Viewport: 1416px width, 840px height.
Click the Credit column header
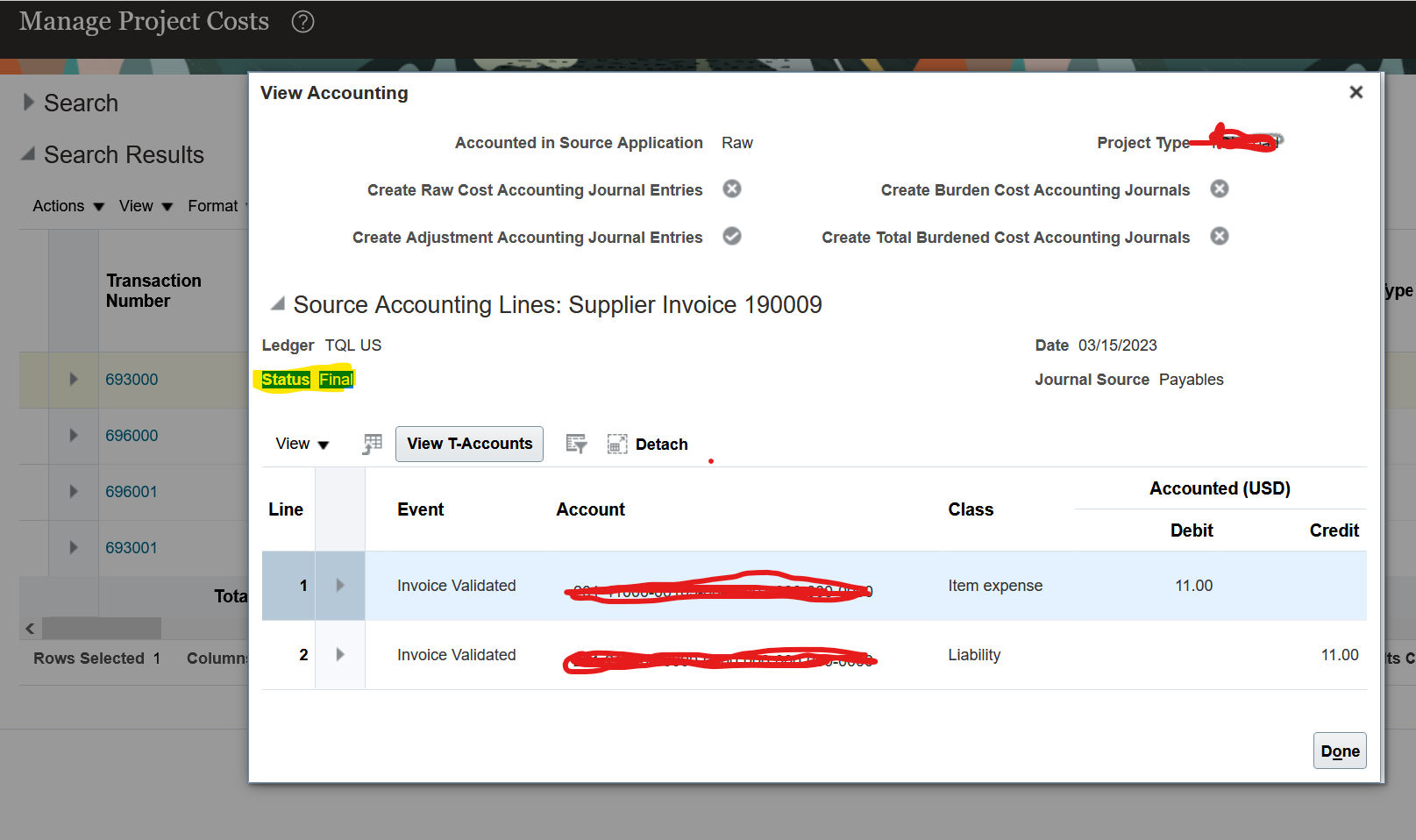click(x=1334, y=530)
